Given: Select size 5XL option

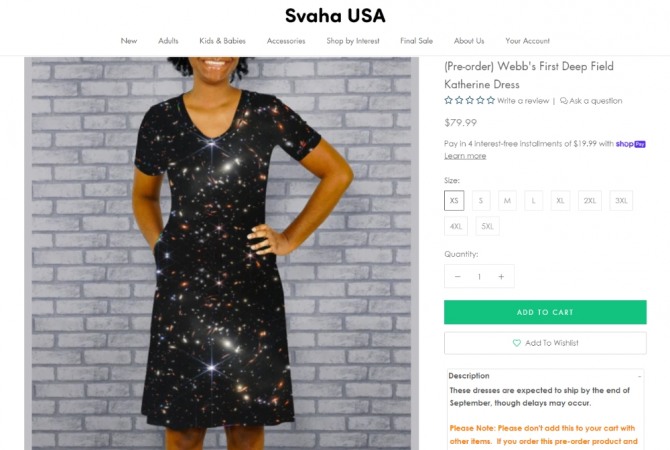Looking at the screenshot, I should 487,227.
